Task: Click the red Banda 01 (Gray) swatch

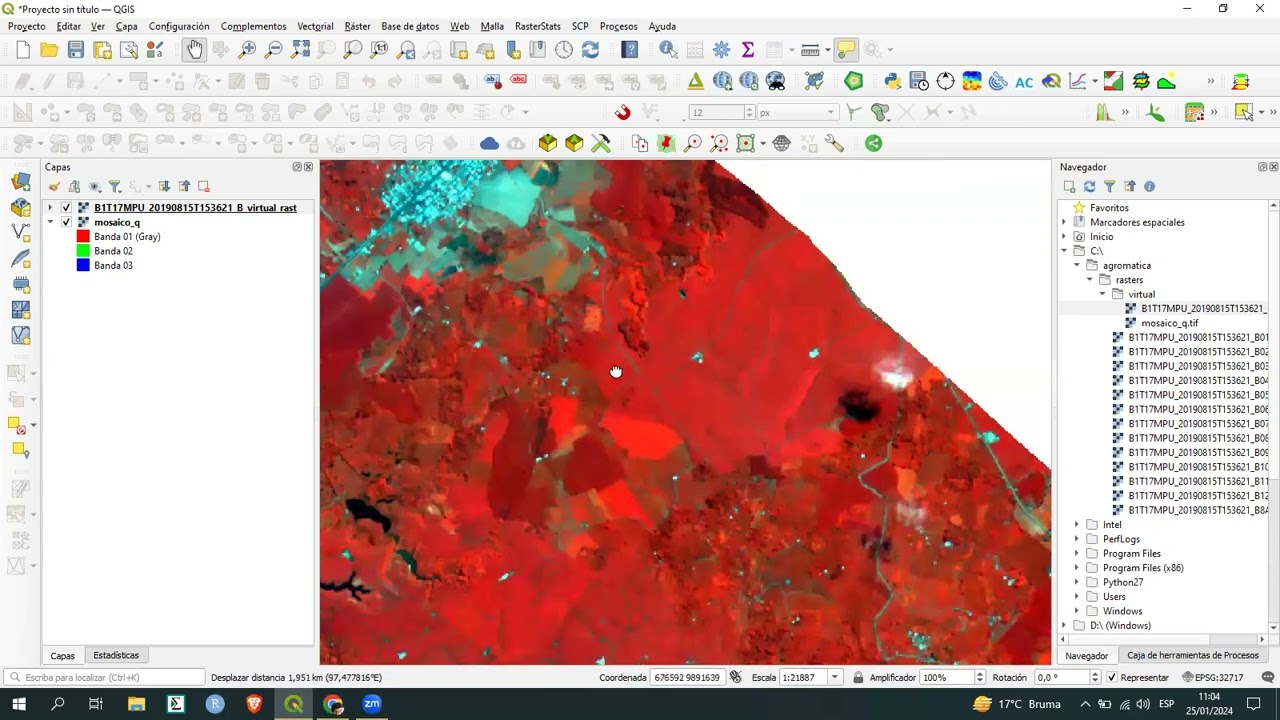Action: point(83,237)
